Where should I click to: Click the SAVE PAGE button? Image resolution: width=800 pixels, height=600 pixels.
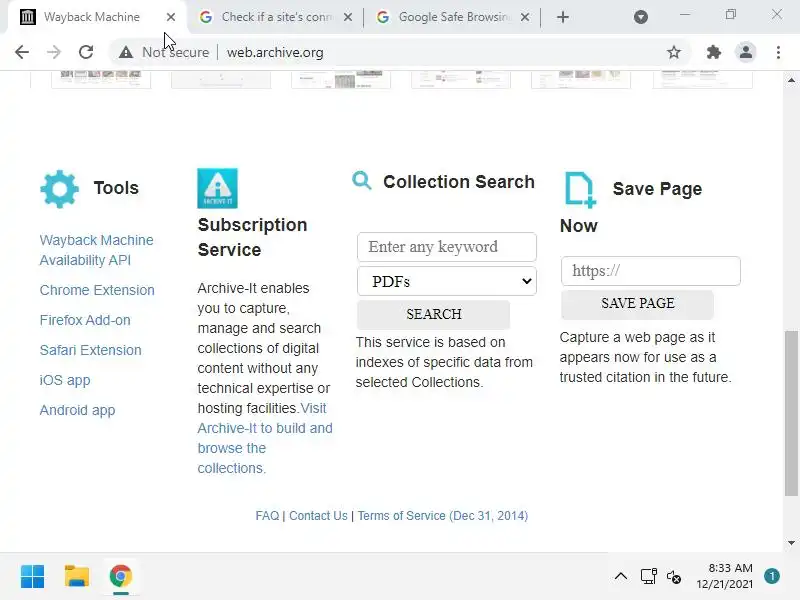click(637, 304)
